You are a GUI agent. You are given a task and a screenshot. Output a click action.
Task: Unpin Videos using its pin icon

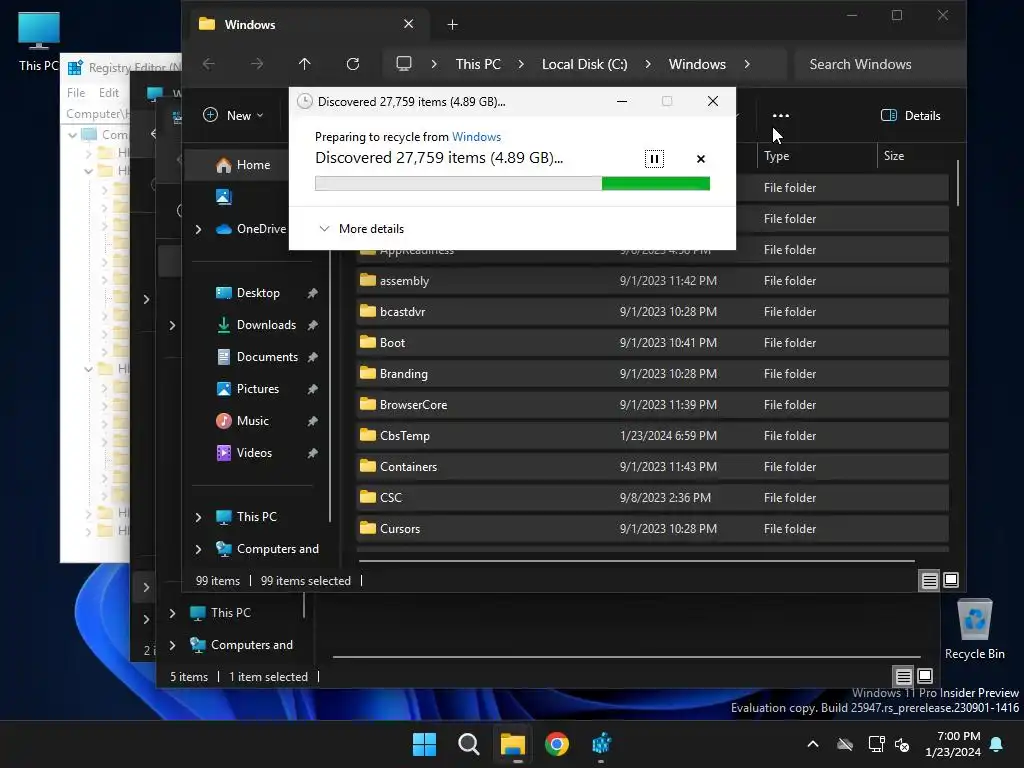tap(313, 453)
